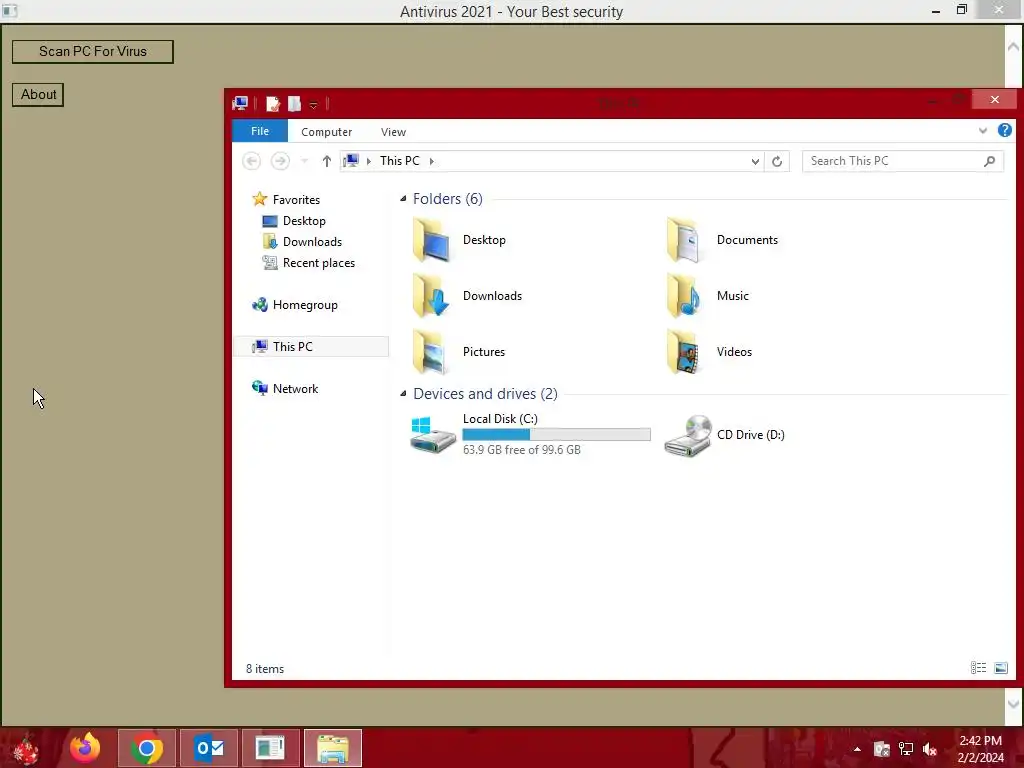Click the 8 items status text
Viewport: 1024px width, 768px height.
coord(265,669)
